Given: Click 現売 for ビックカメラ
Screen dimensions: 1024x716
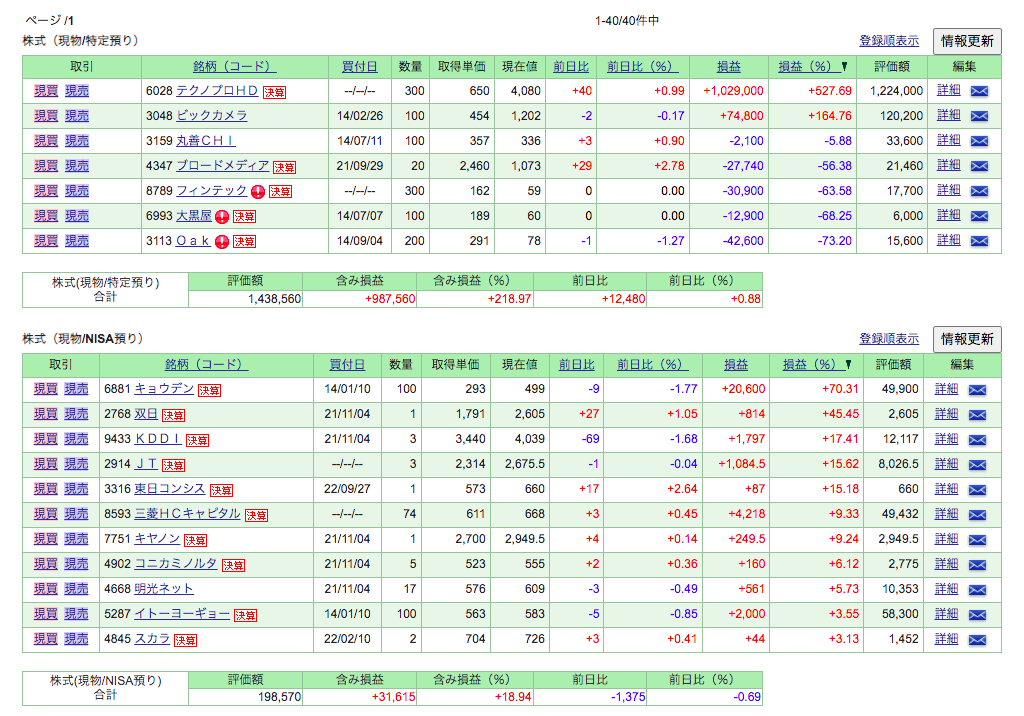Looking at the screenshot, I should point(77,116).
